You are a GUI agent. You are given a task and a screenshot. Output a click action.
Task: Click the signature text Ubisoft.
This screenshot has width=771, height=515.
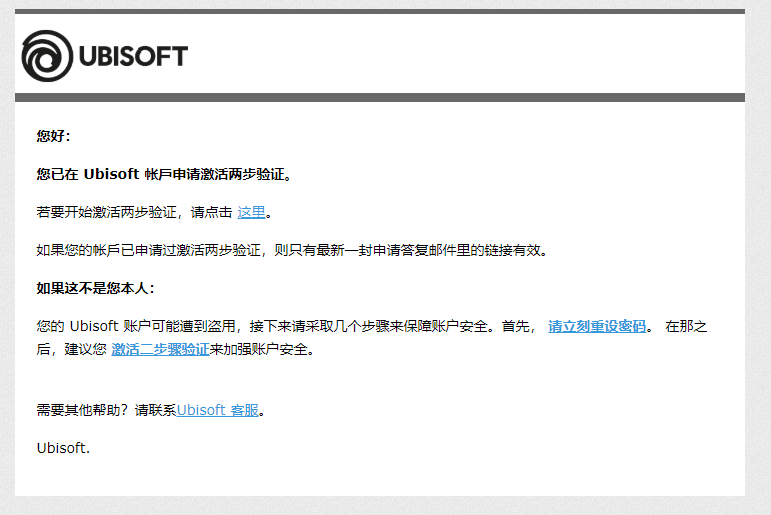coord(63,448)
